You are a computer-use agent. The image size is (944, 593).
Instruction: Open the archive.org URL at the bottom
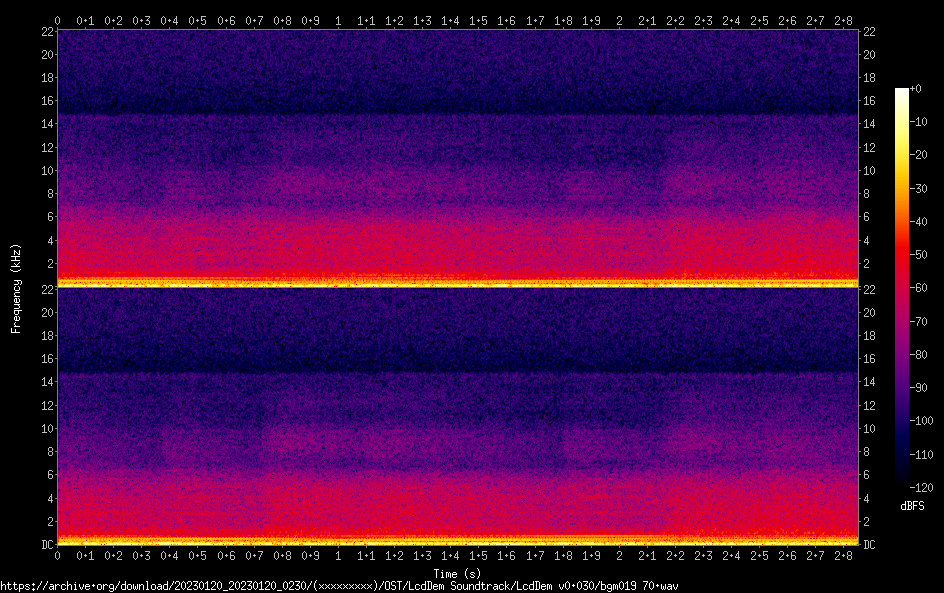340,585
